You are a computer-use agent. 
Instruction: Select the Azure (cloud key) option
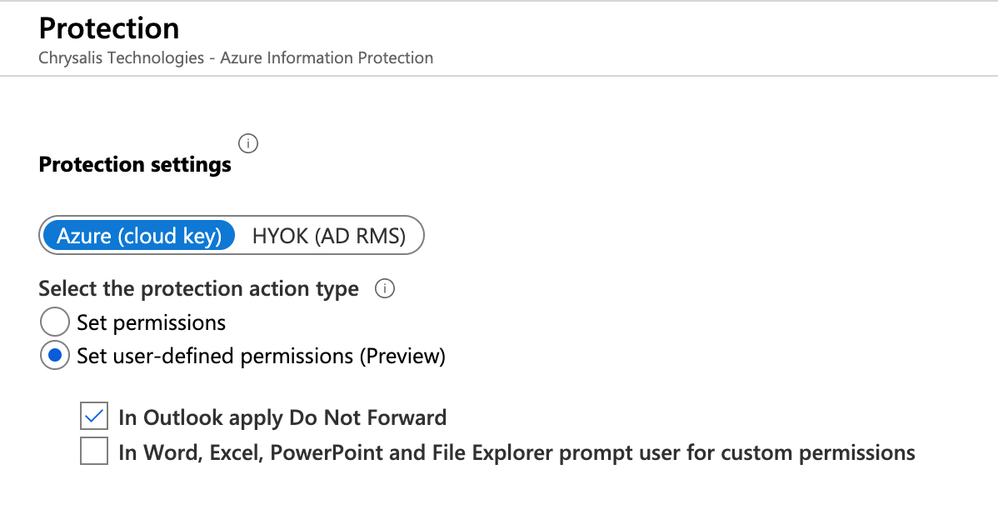(139, 236)
